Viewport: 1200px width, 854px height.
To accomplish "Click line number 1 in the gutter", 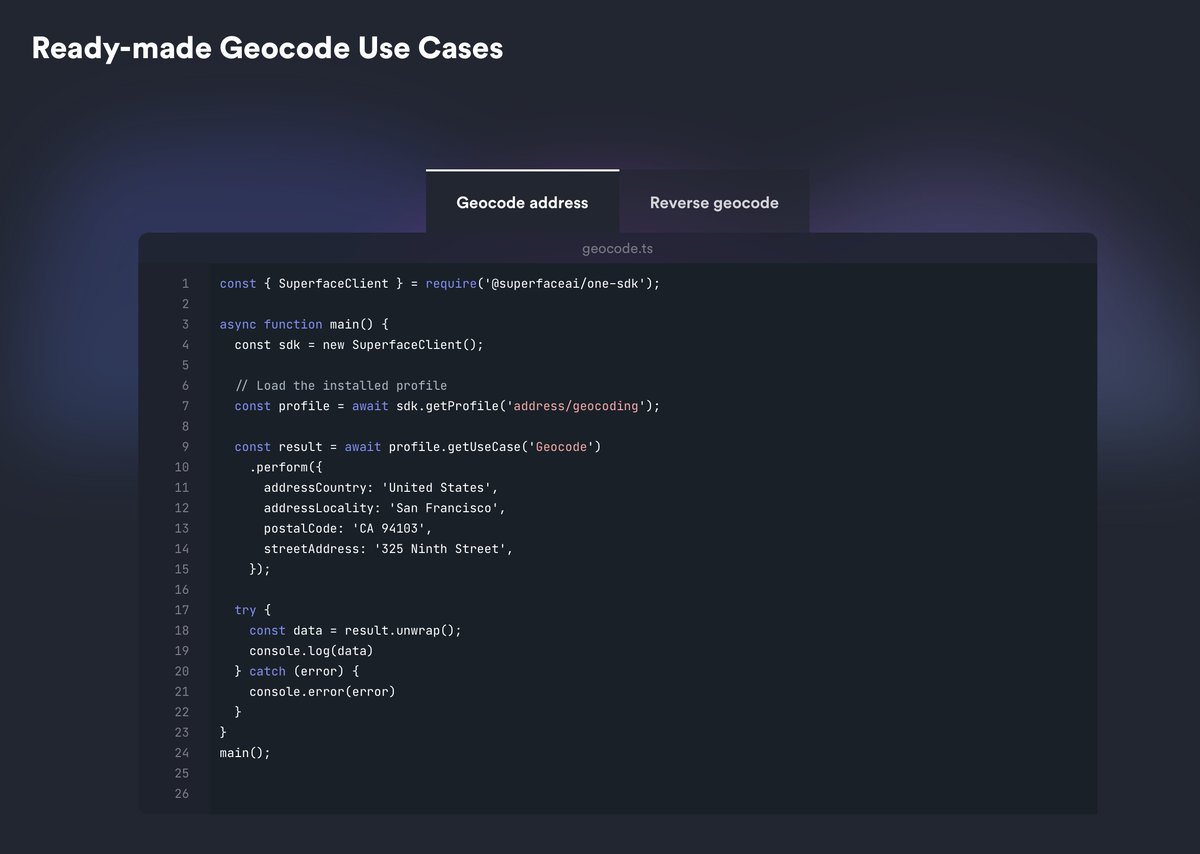I will (x=185, y=283).
